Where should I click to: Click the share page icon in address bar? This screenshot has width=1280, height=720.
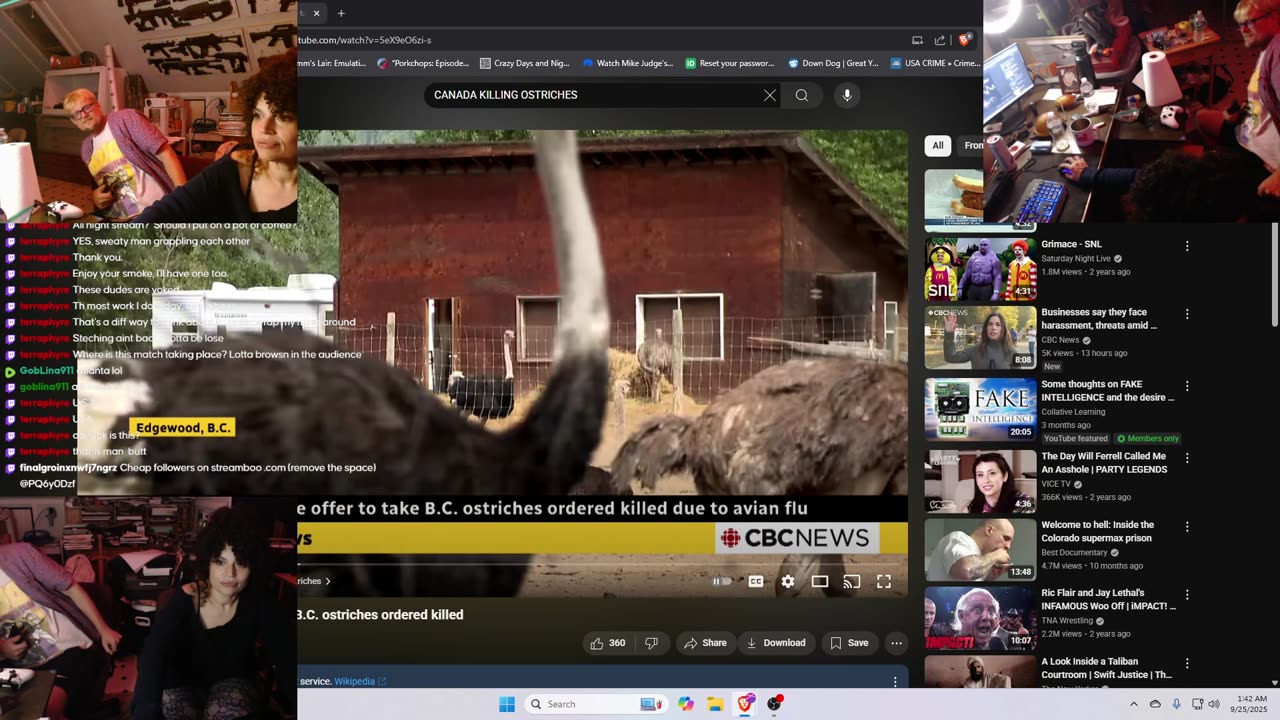[x=940, y=40]
